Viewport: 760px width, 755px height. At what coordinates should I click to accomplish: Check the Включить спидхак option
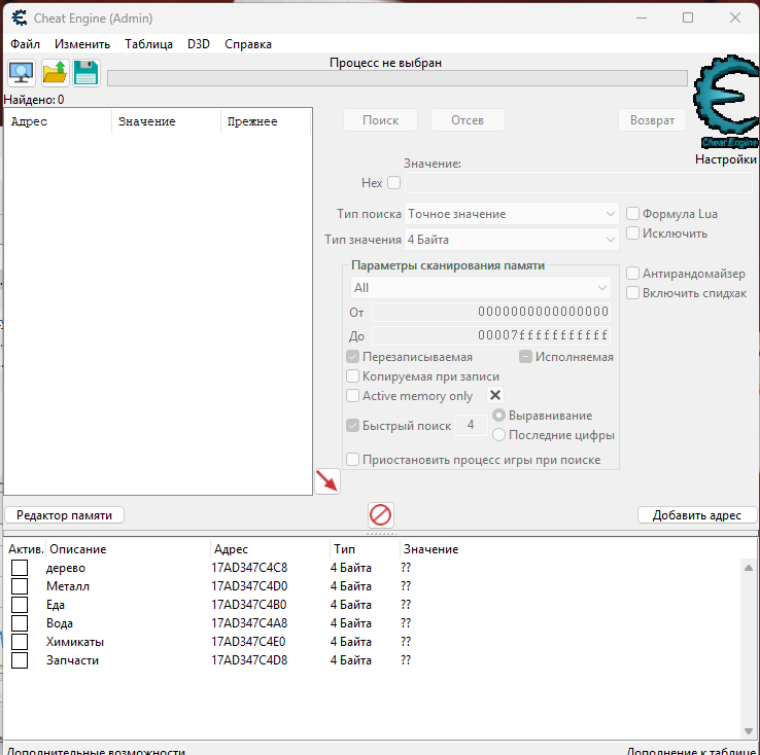coord(632,293)
